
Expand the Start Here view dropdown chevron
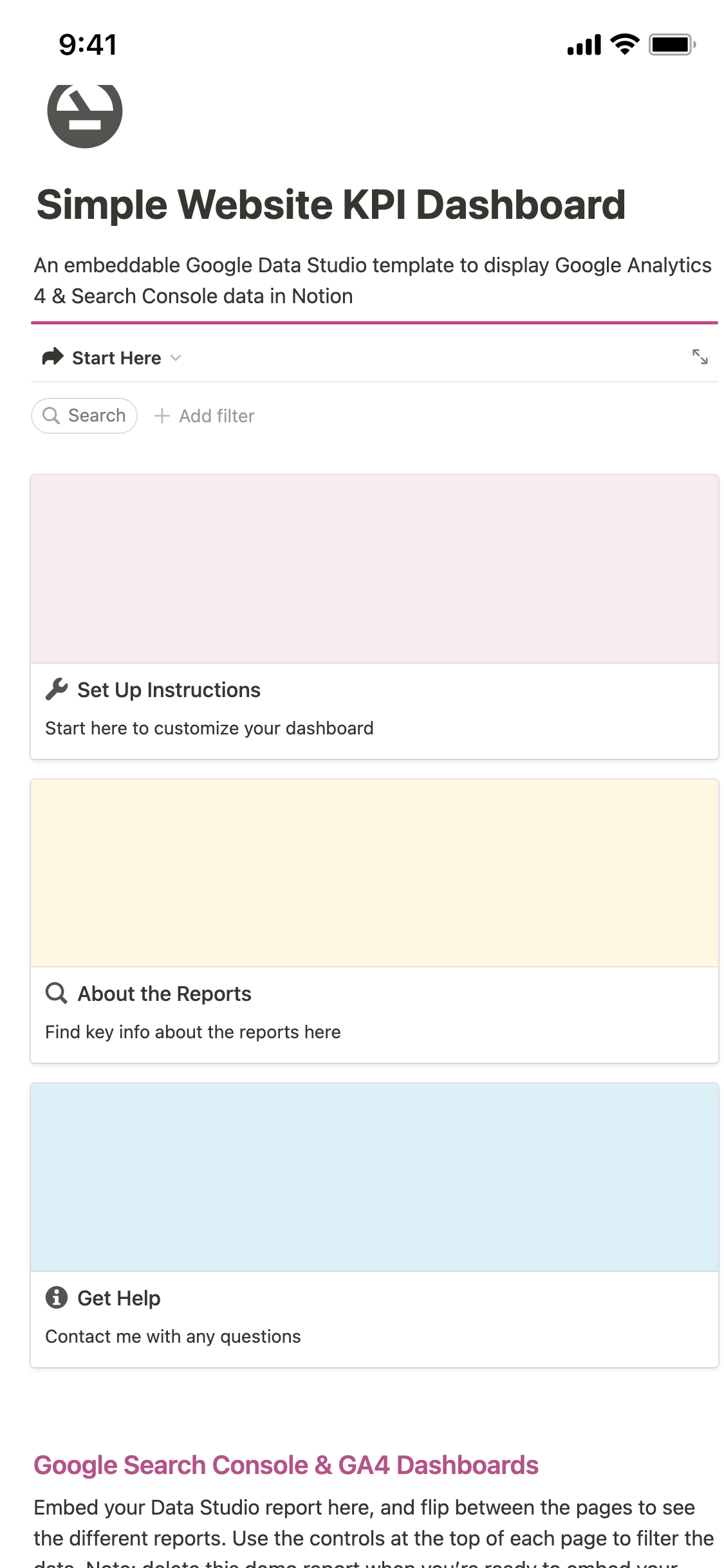tap(176, 358)
